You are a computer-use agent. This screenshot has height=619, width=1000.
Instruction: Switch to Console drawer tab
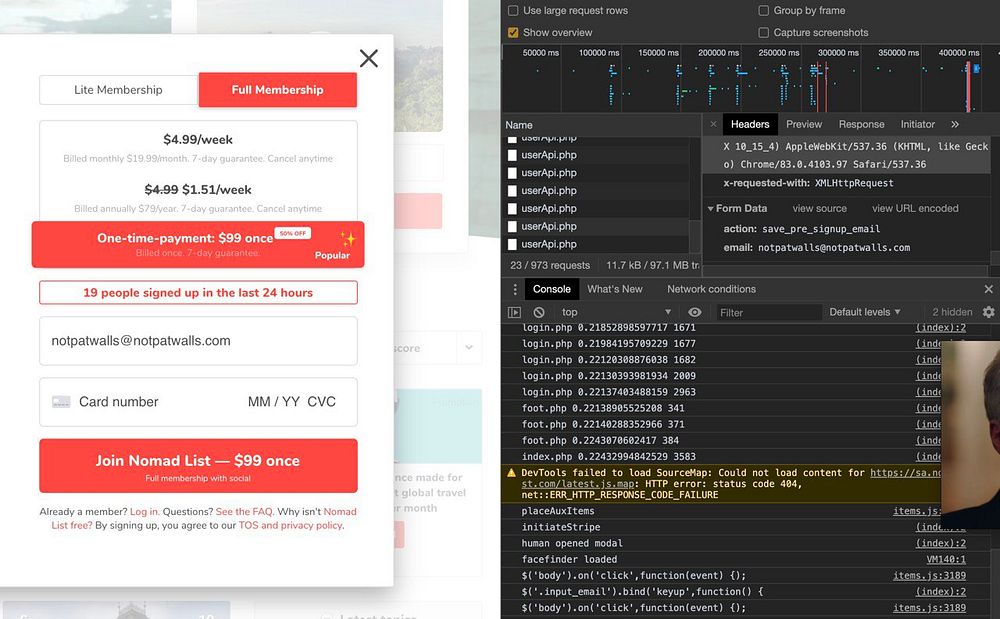pos(552,289)
